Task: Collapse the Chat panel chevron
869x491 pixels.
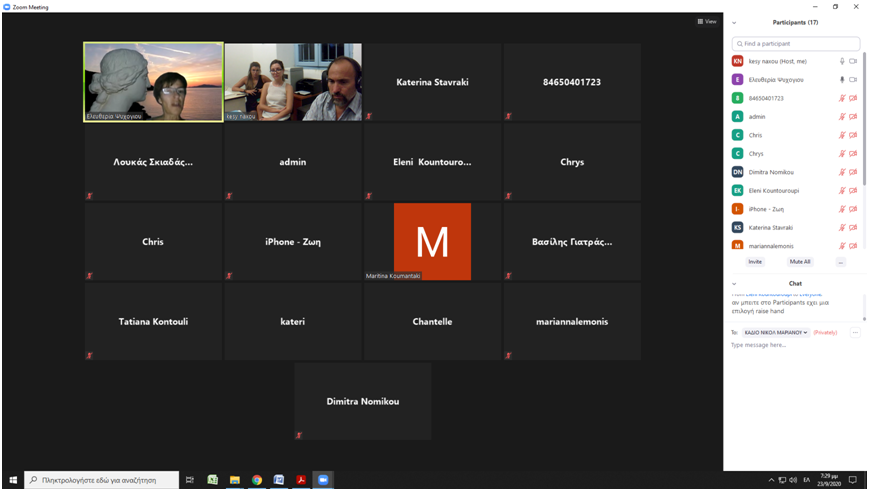Action: (x=734, y=284)
